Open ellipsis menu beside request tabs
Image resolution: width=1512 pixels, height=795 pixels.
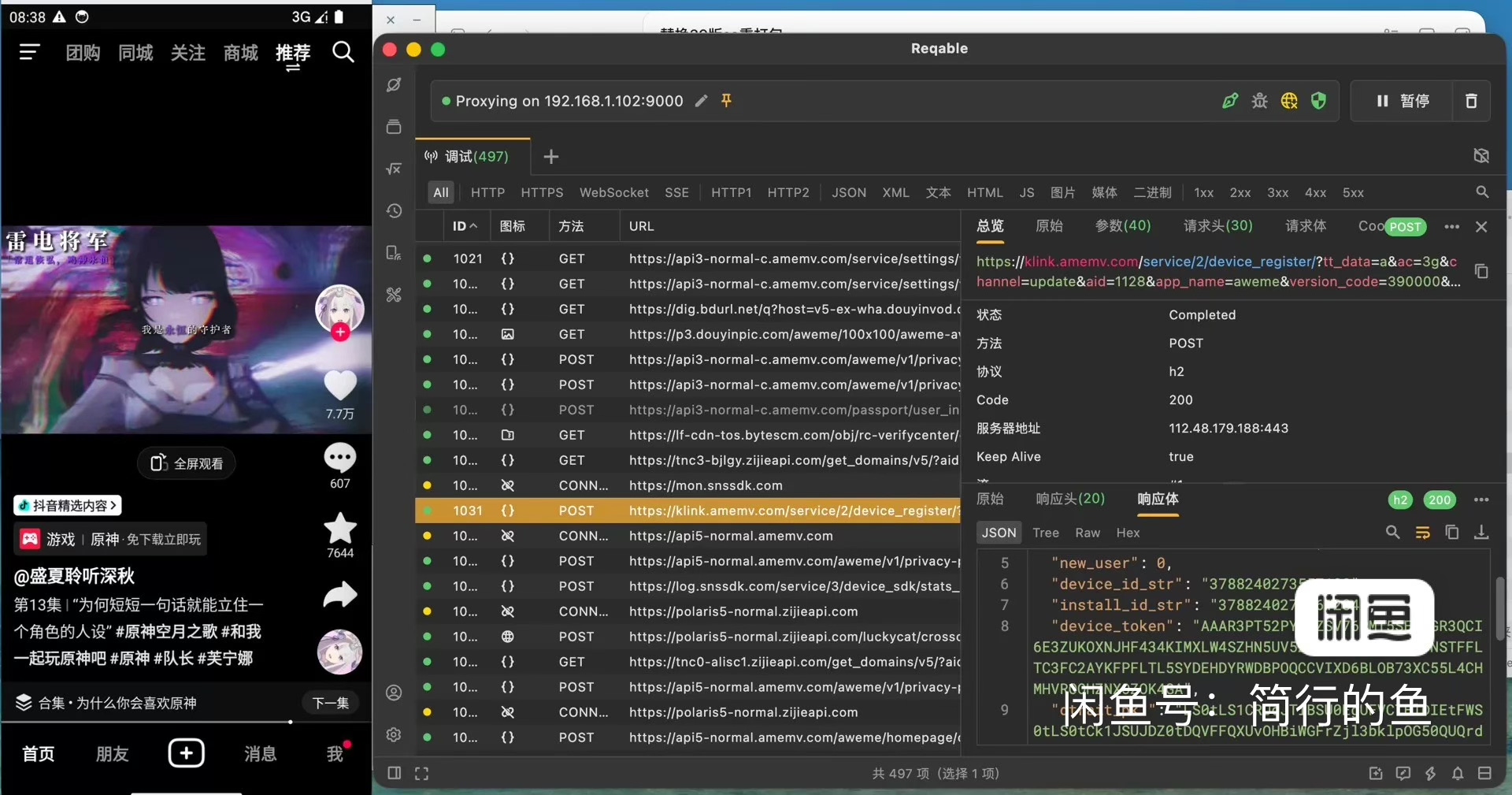coord(1452,226)
